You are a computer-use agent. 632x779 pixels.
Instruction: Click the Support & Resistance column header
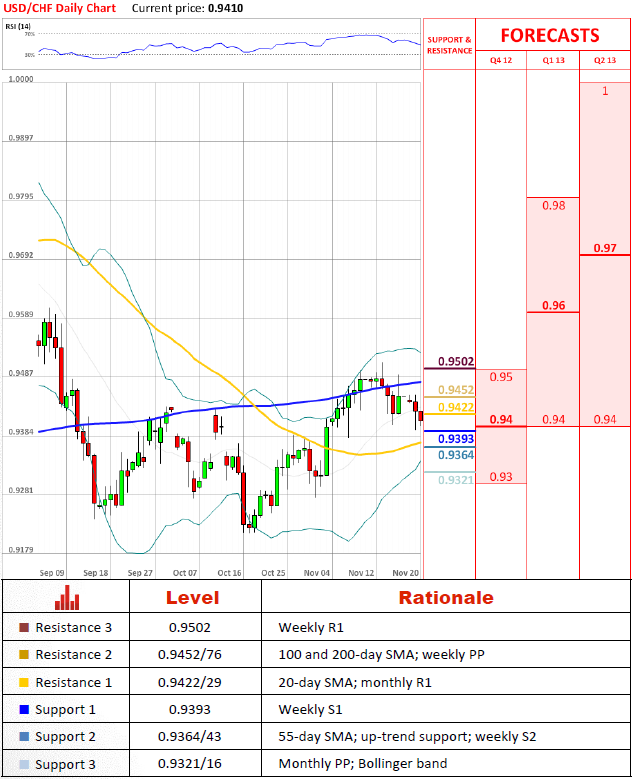tap(449, 45)
